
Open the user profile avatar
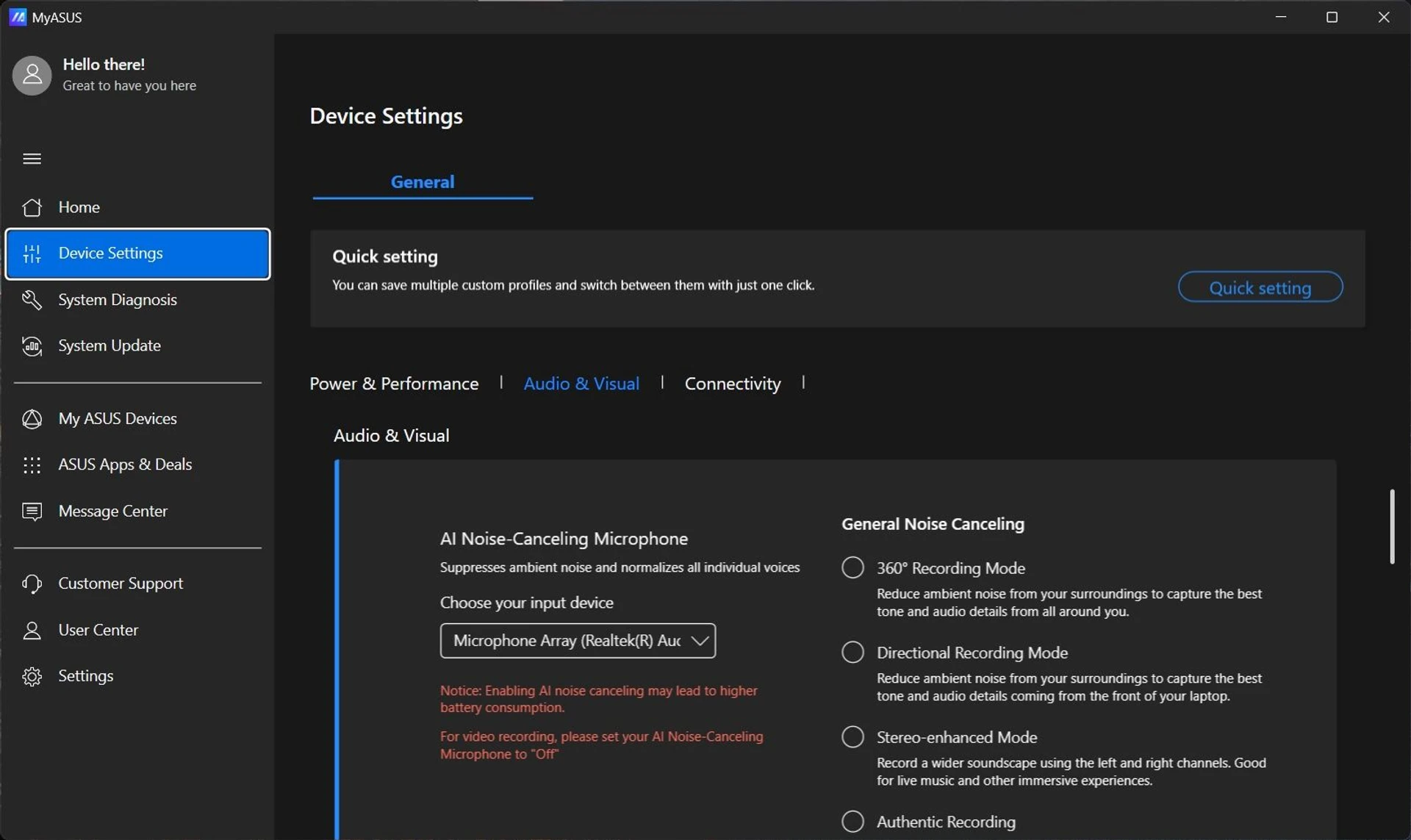(32, 75)
